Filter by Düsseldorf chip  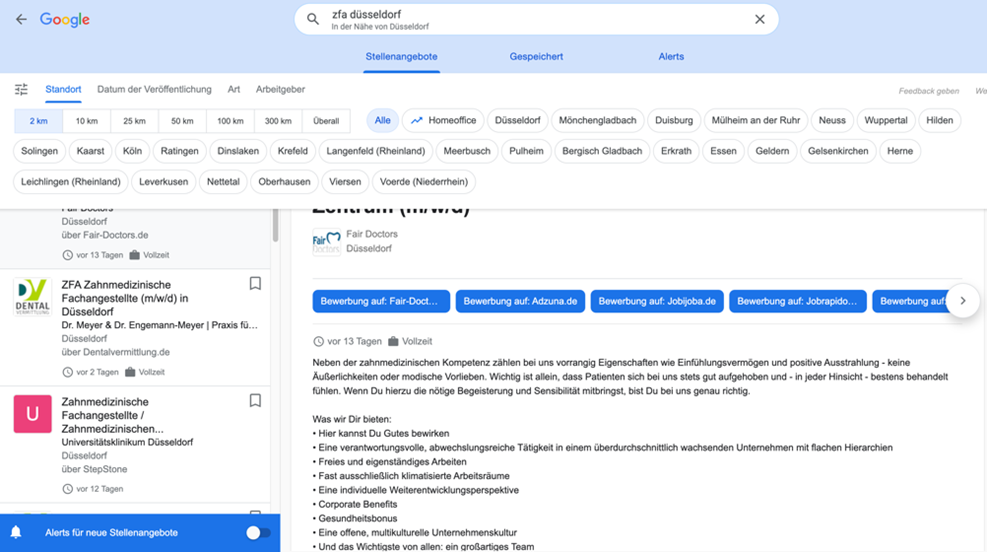tap(517, 120)
